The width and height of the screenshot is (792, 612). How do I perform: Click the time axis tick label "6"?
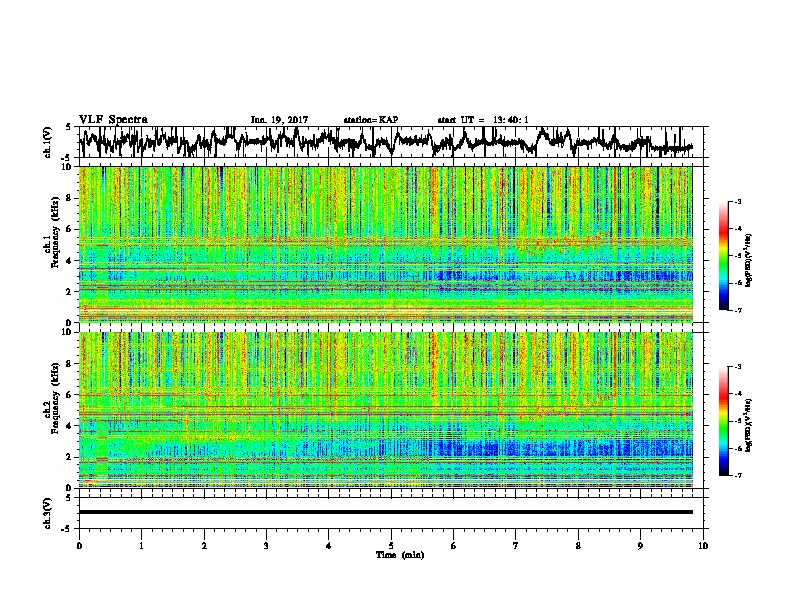point(454,545)
